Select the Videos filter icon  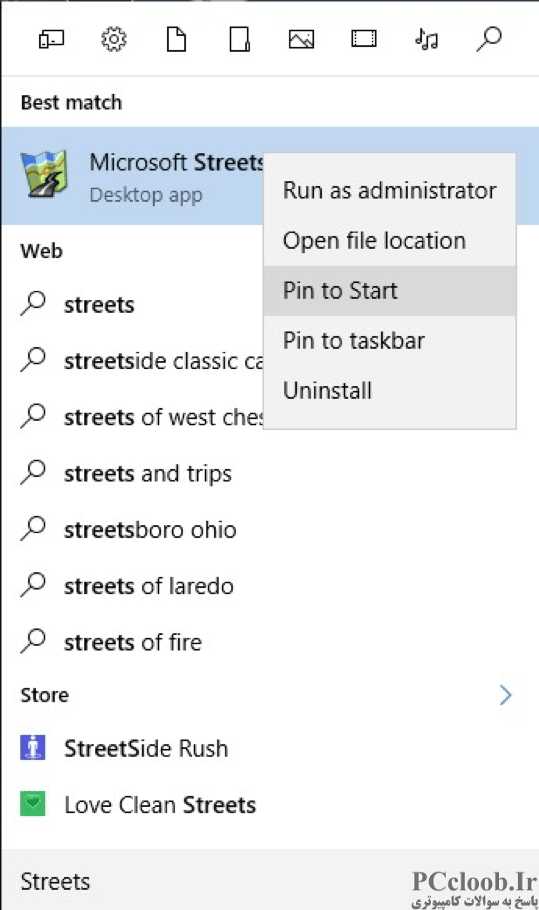pyautogui.click(x=364, y=39)
